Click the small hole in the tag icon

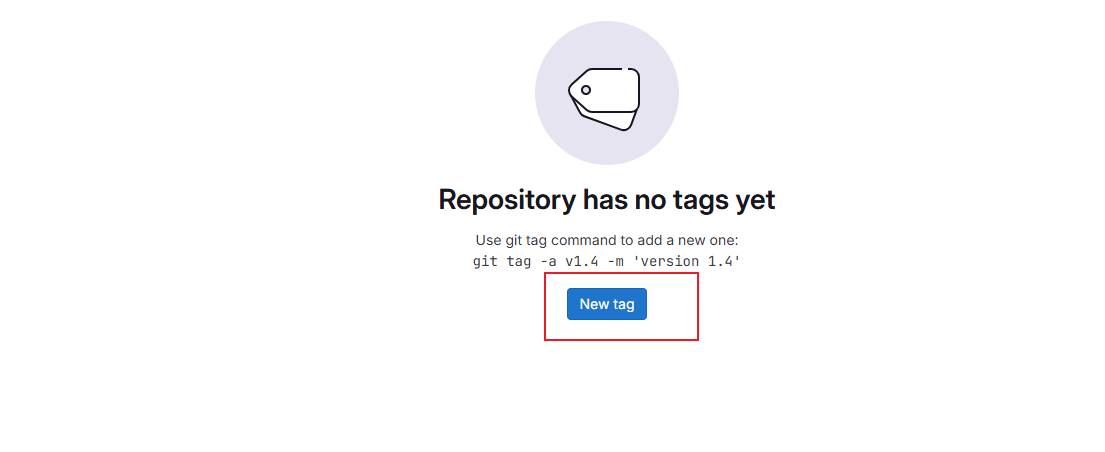coord(586,90)
